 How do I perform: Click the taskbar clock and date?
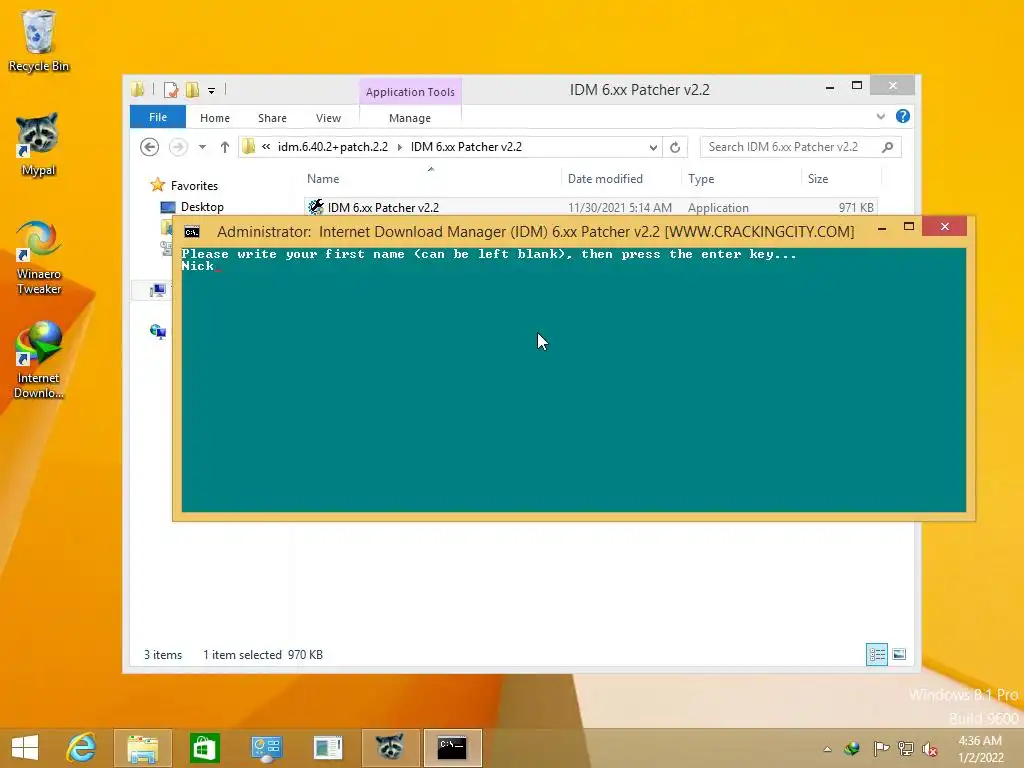point(980,749)
